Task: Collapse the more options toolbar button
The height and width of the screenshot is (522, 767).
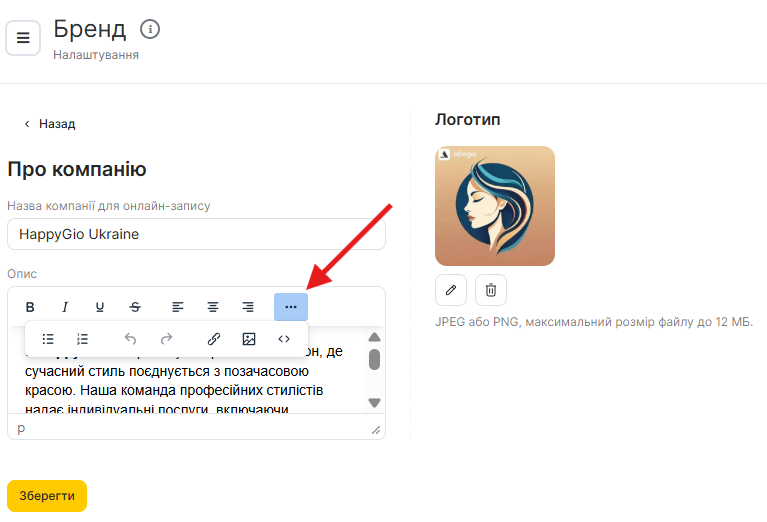Action: click(x=291, y=307)
